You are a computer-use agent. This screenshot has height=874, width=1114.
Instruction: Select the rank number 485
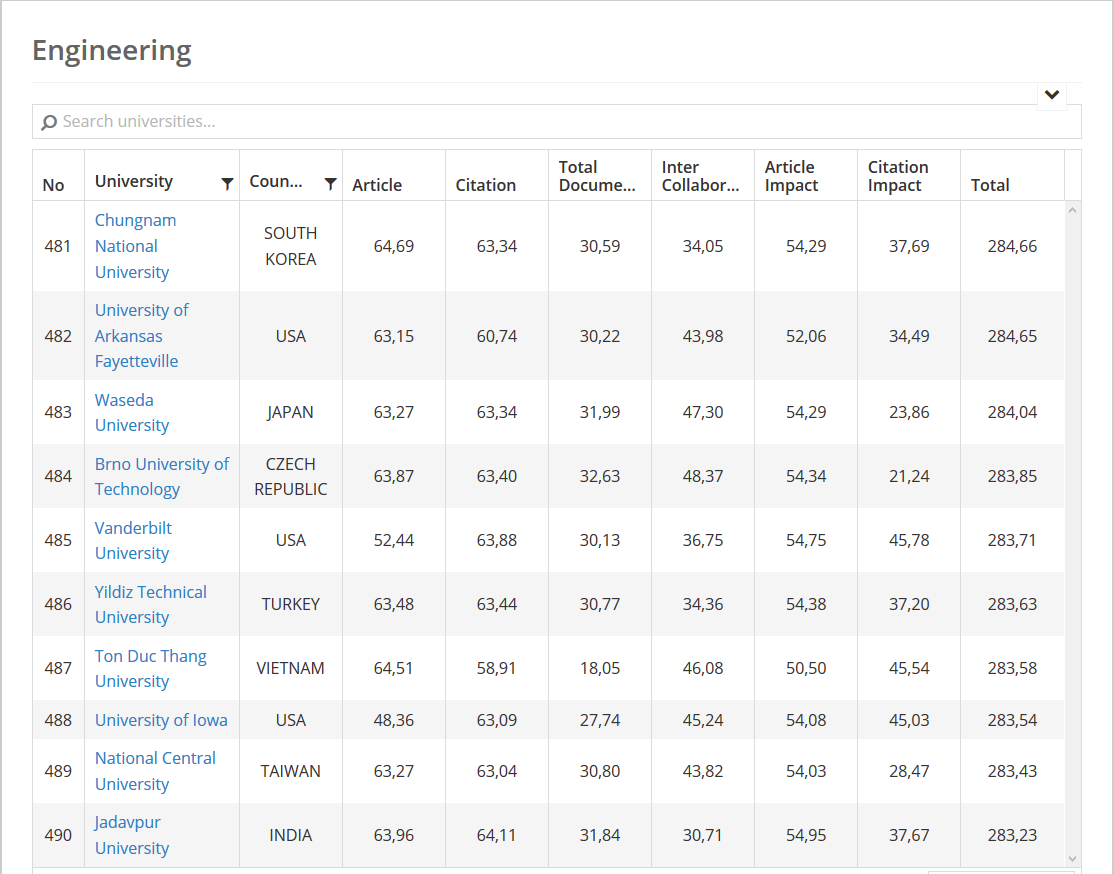[58, 540]
